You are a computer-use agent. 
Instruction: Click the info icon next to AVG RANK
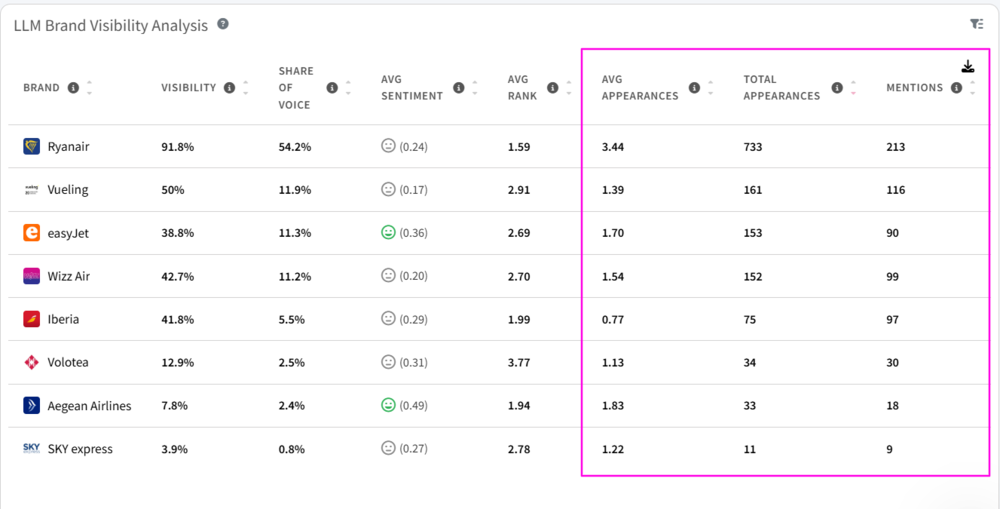(552, 87)
